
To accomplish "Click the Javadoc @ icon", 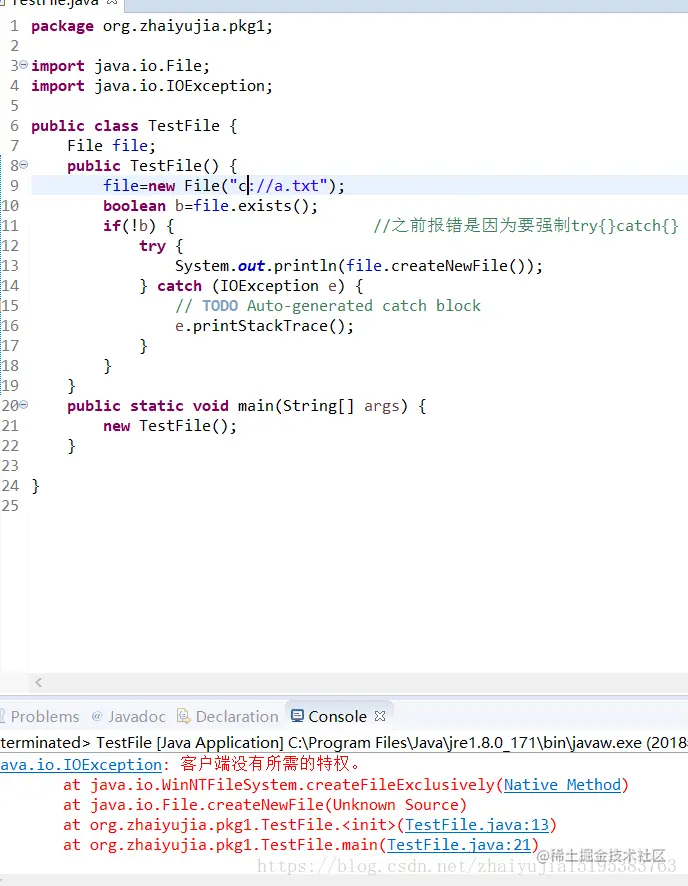I will pyautogui.click(x=97, y=716).
